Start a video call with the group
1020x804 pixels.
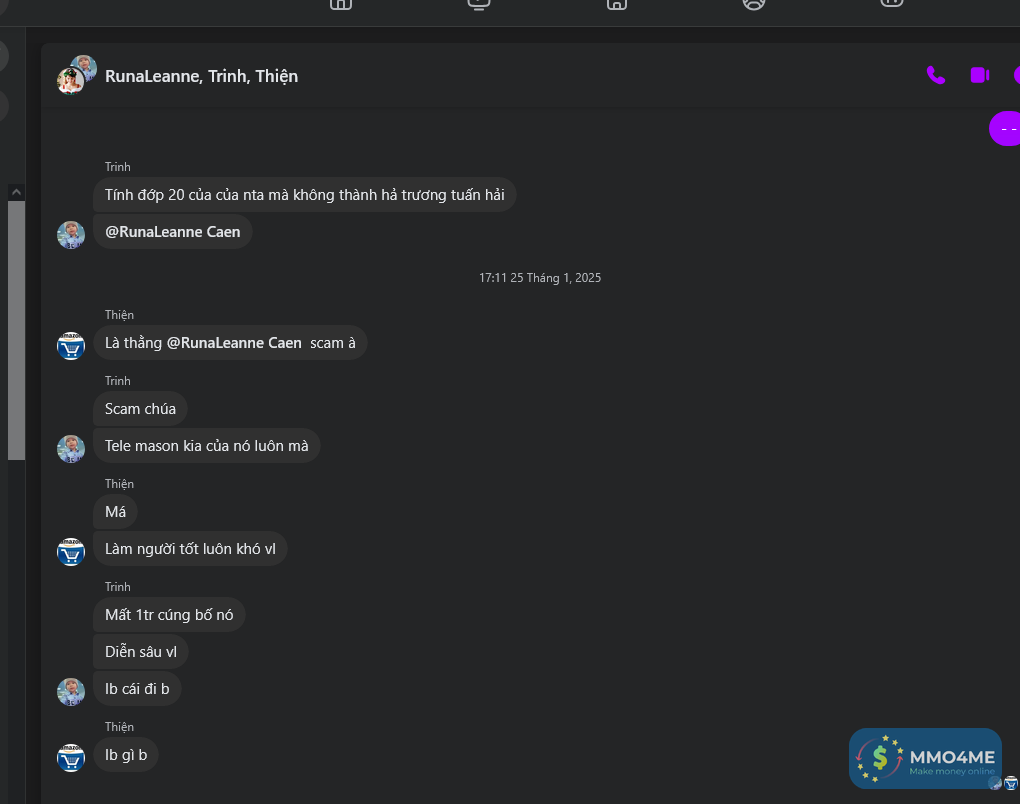coord(979,75)
